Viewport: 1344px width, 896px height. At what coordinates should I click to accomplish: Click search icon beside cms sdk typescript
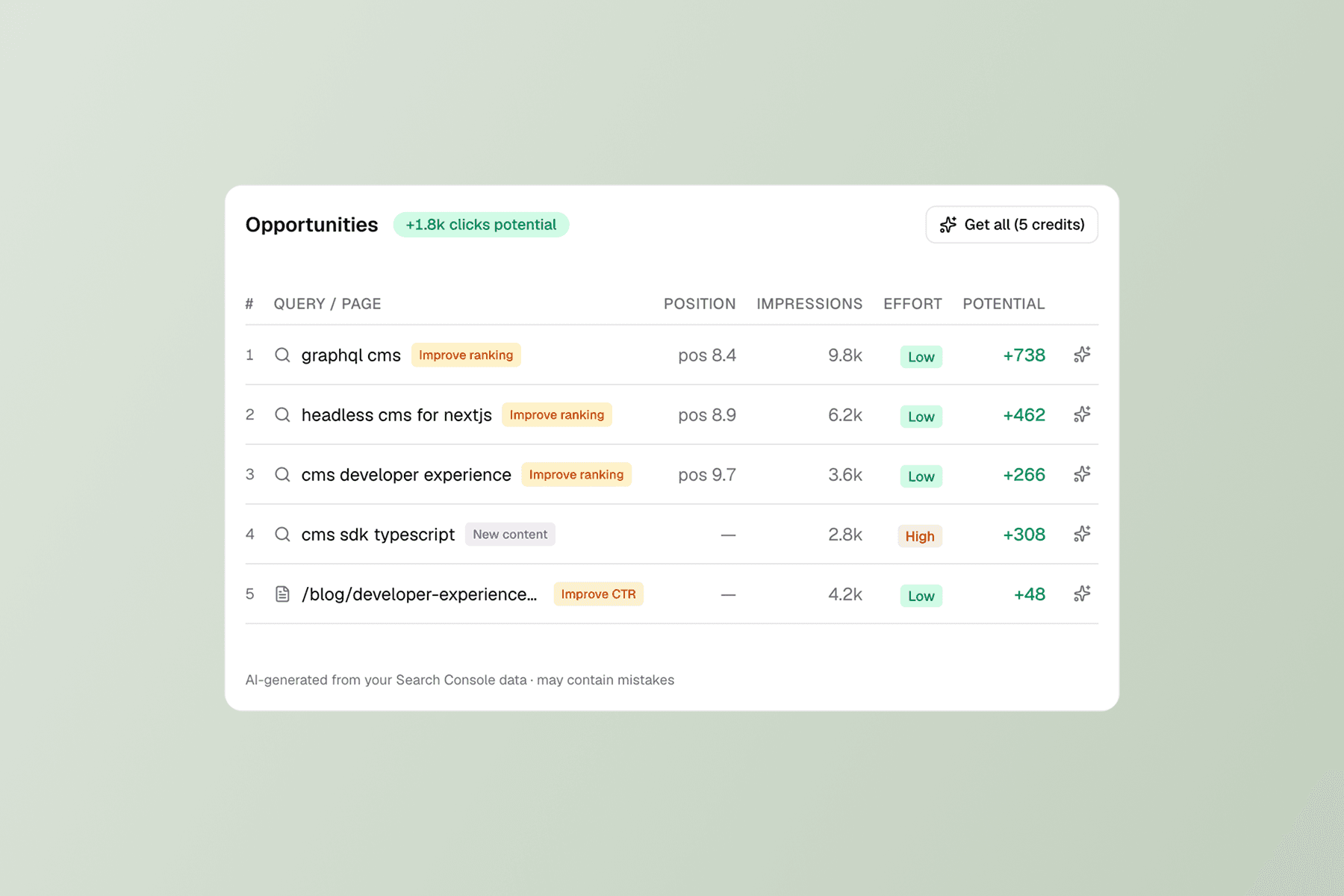point(282,534)
